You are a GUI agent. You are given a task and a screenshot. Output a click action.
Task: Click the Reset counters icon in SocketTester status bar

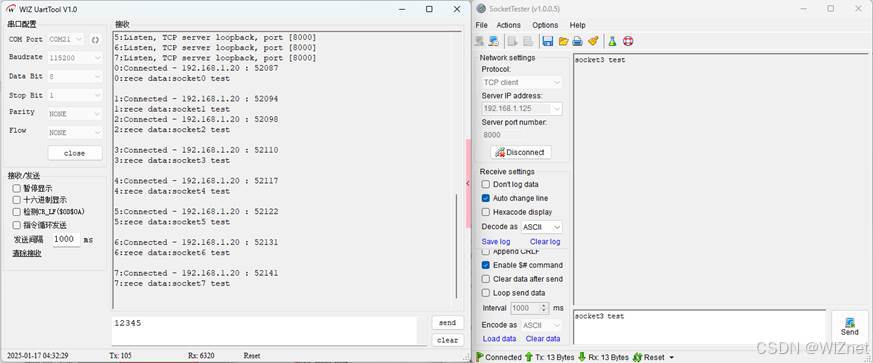tap(638, 357)
